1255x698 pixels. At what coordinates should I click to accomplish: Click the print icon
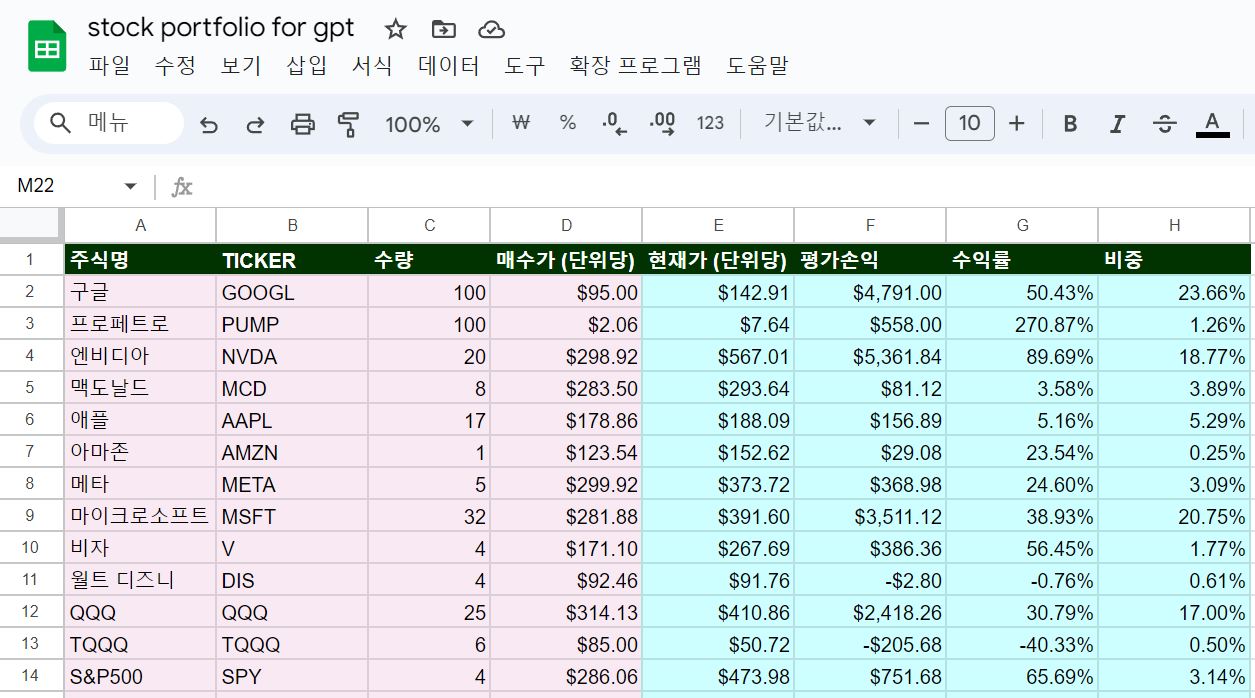coord(302,124)
